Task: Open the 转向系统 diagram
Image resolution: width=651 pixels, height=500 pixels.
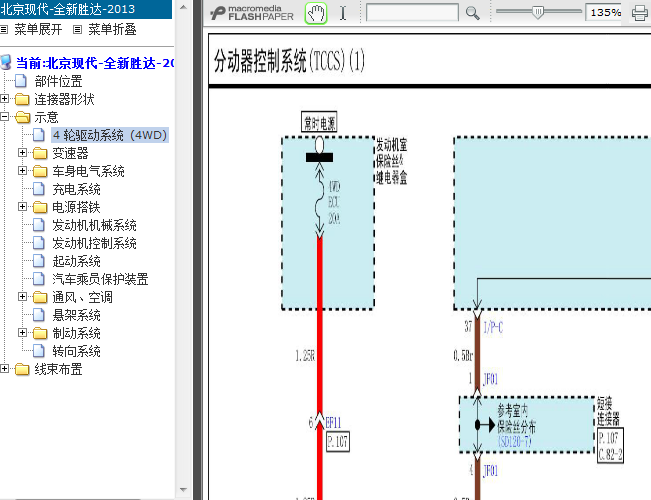Action: (76, 351)
